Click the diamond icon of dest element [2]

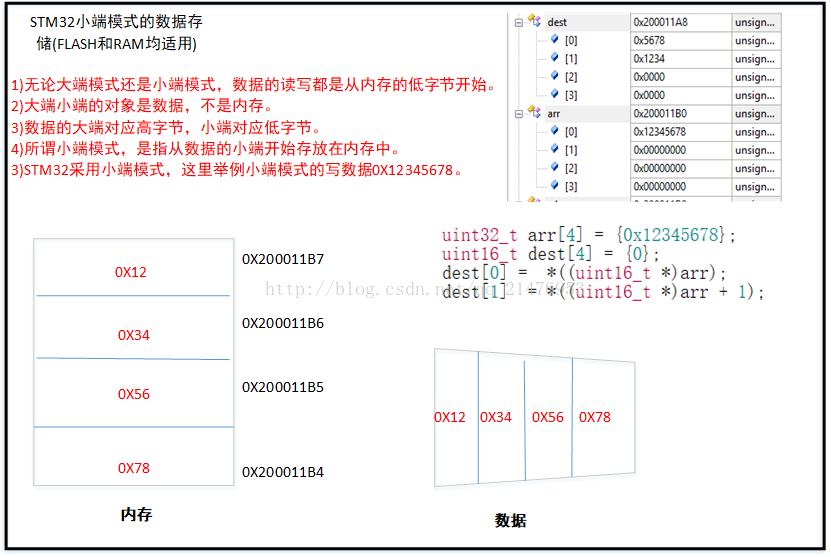pyautogui.click(x=555, y=75)
